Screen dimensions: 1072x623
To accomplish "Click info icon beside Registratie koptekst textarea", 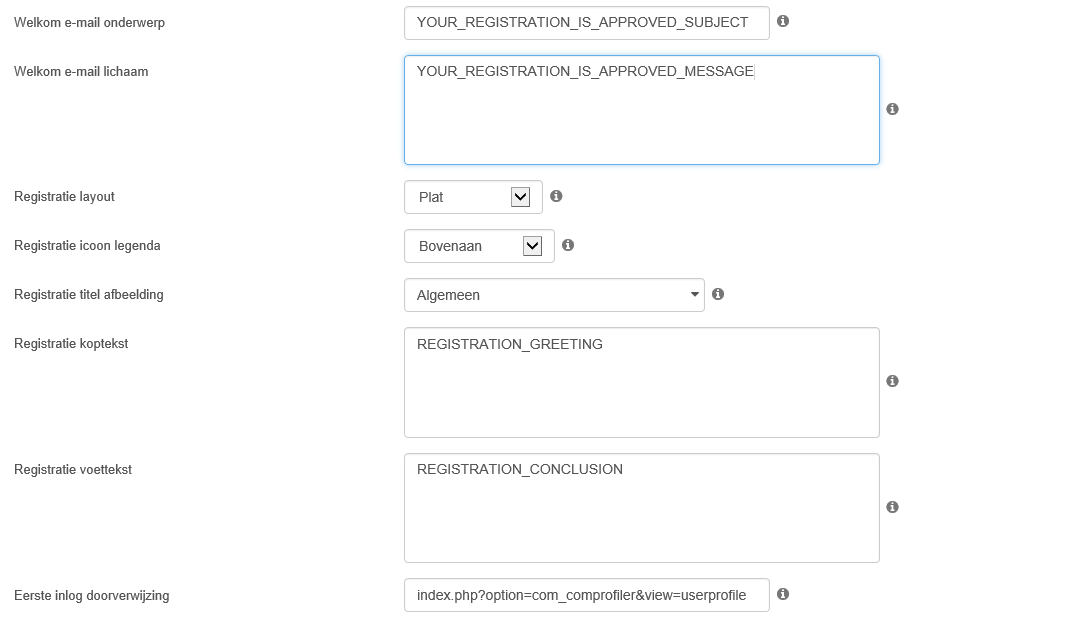I will coord(892,381).
